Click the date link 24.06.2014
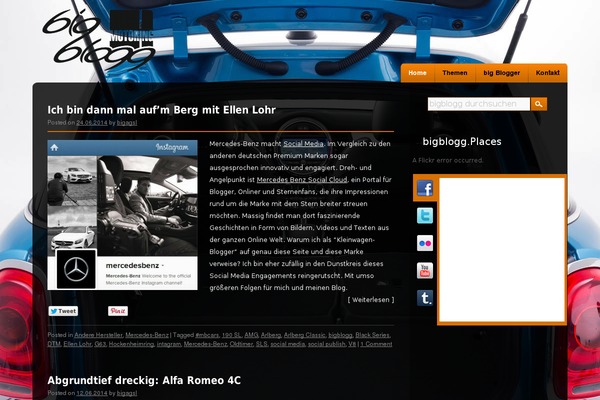Screen dimensions: 600x400 click(92, 123)
